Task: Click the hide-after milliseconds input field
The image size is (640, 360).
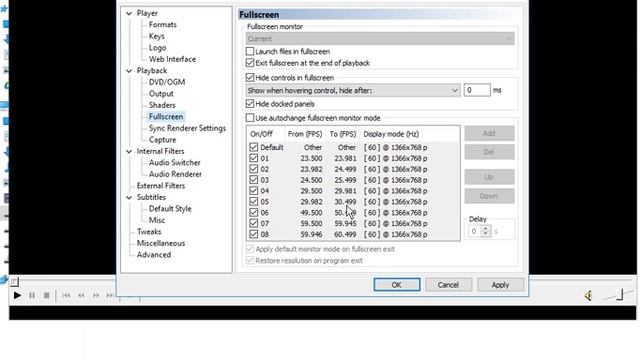Action: click(477, 90)
